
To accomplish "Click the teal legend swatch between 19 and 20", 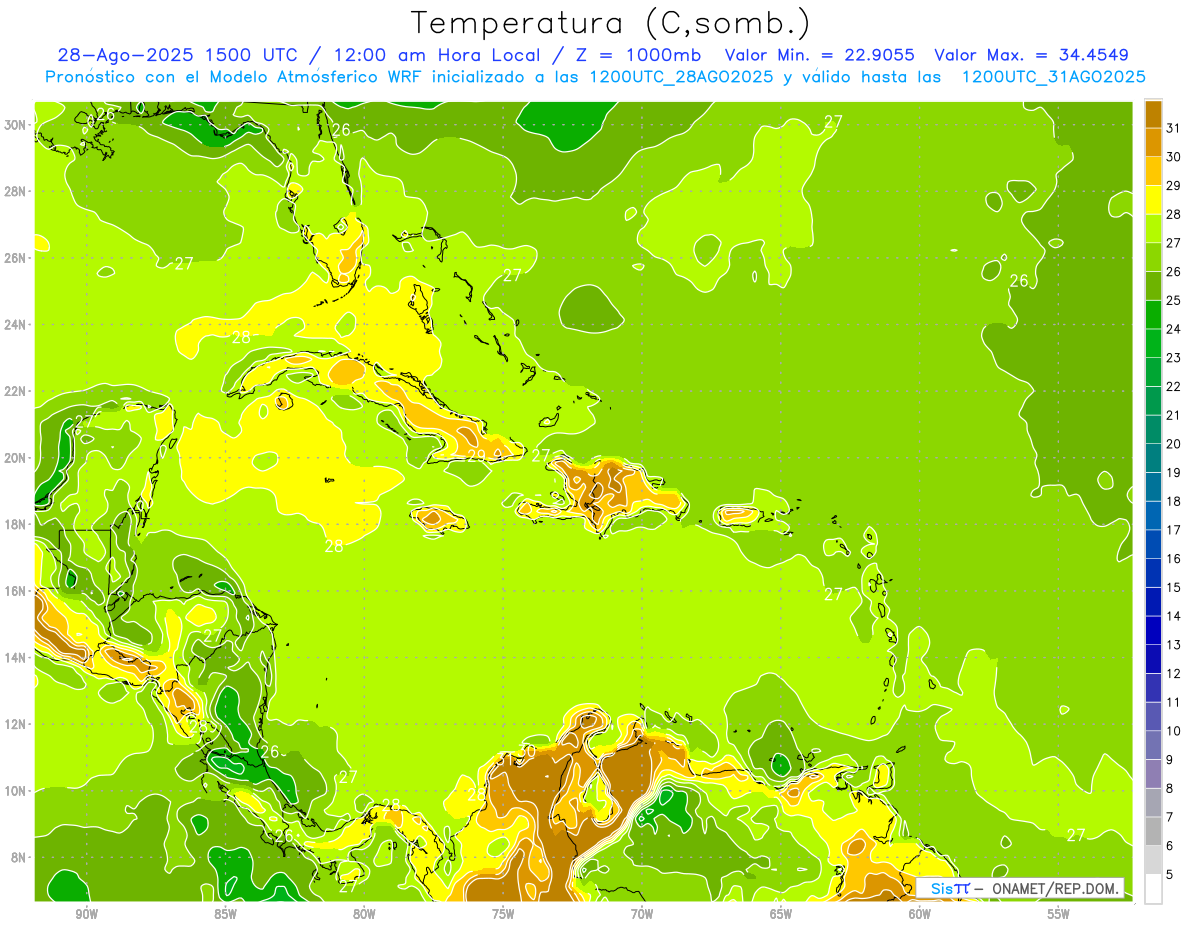I will 1153,458.
